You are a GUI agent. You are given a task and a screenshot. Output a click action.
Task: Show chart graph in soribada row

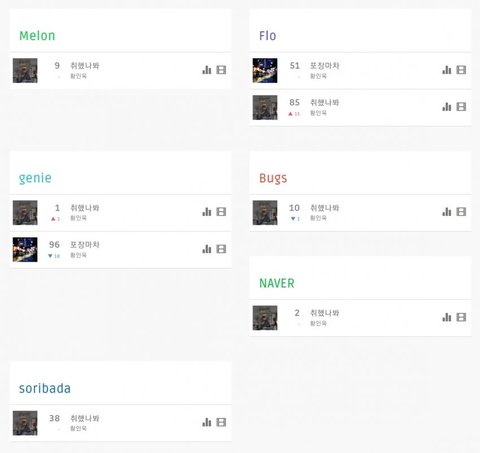click(x=207, y=422)
